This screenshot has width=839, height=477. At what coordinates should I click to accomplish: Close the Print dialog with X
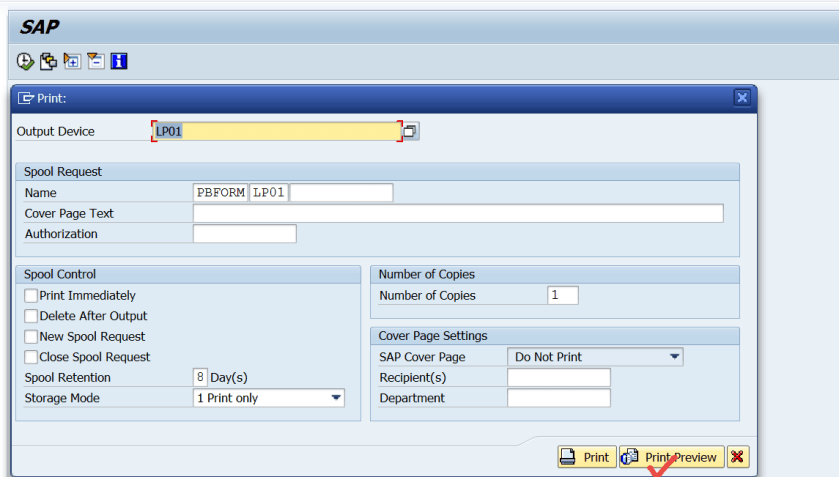[742, 98]
